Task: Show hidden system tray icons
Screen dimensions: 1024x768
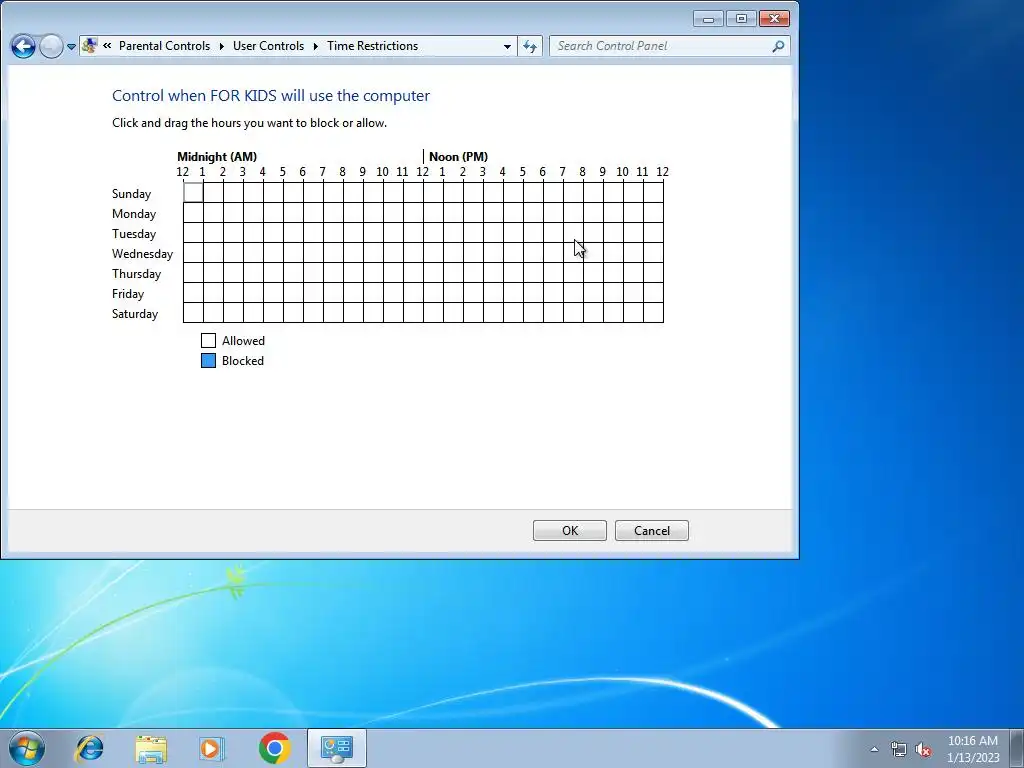Action: pos(874,749)
